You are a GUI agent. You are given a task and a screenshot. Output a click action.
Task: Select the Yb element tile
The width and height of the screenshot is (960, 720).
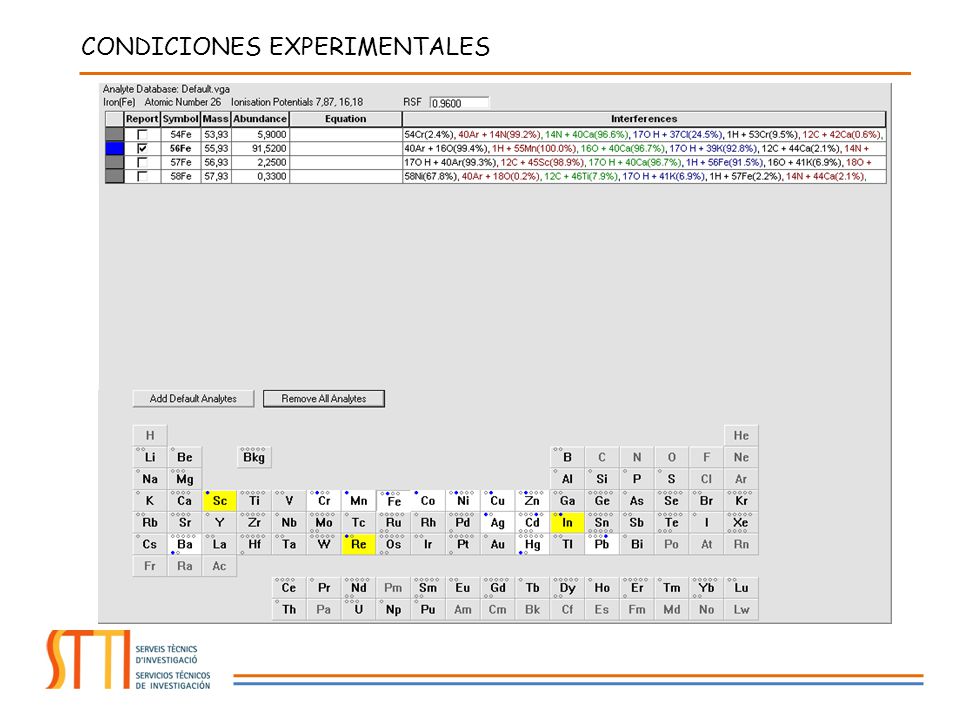click(707, 588)
